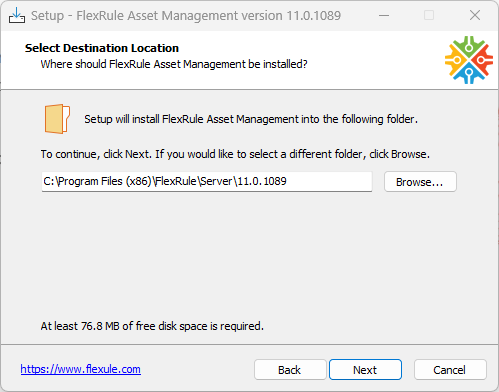Click the setup installer icon in title bar
The height and width of the screenshot is (392, 499).
pyautogui.click(x=17, y=15)
